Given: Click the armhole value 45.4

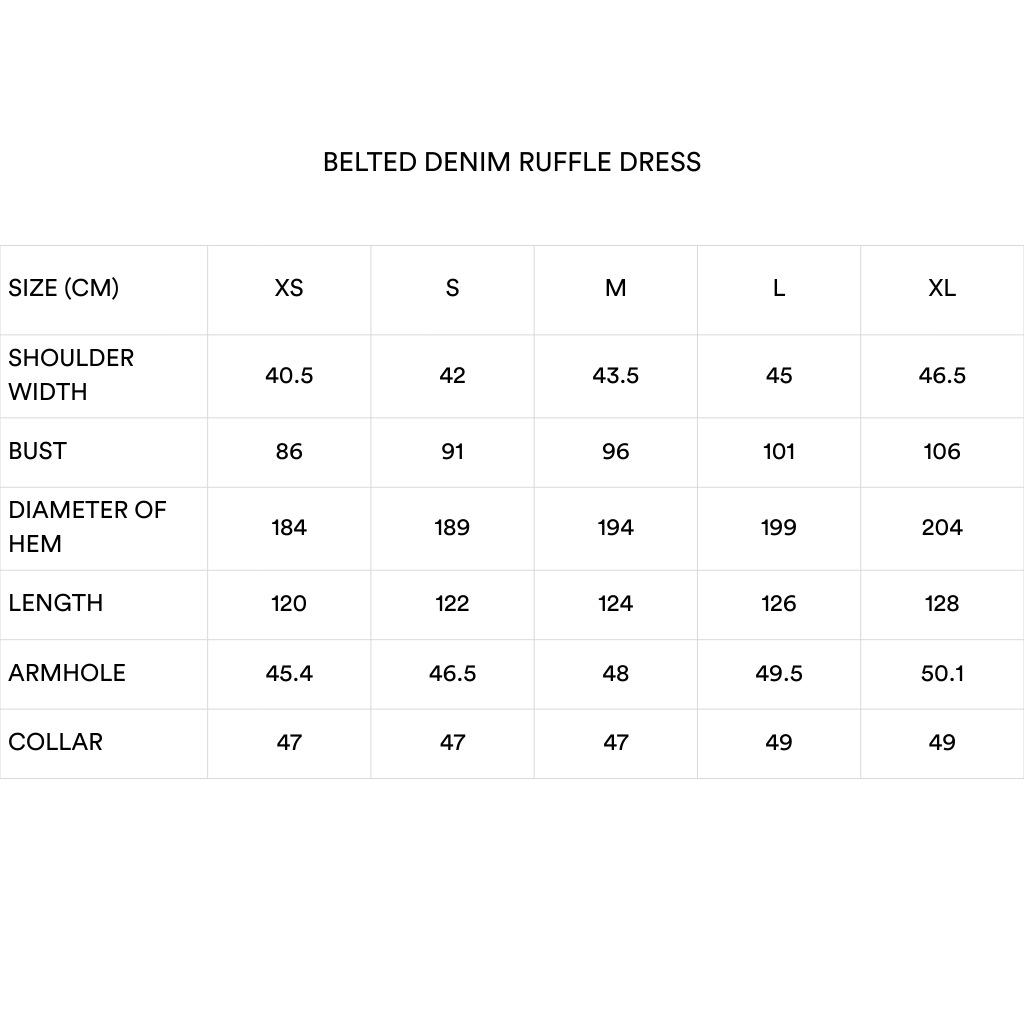Looking at the screenshot, I should [289, 674].
